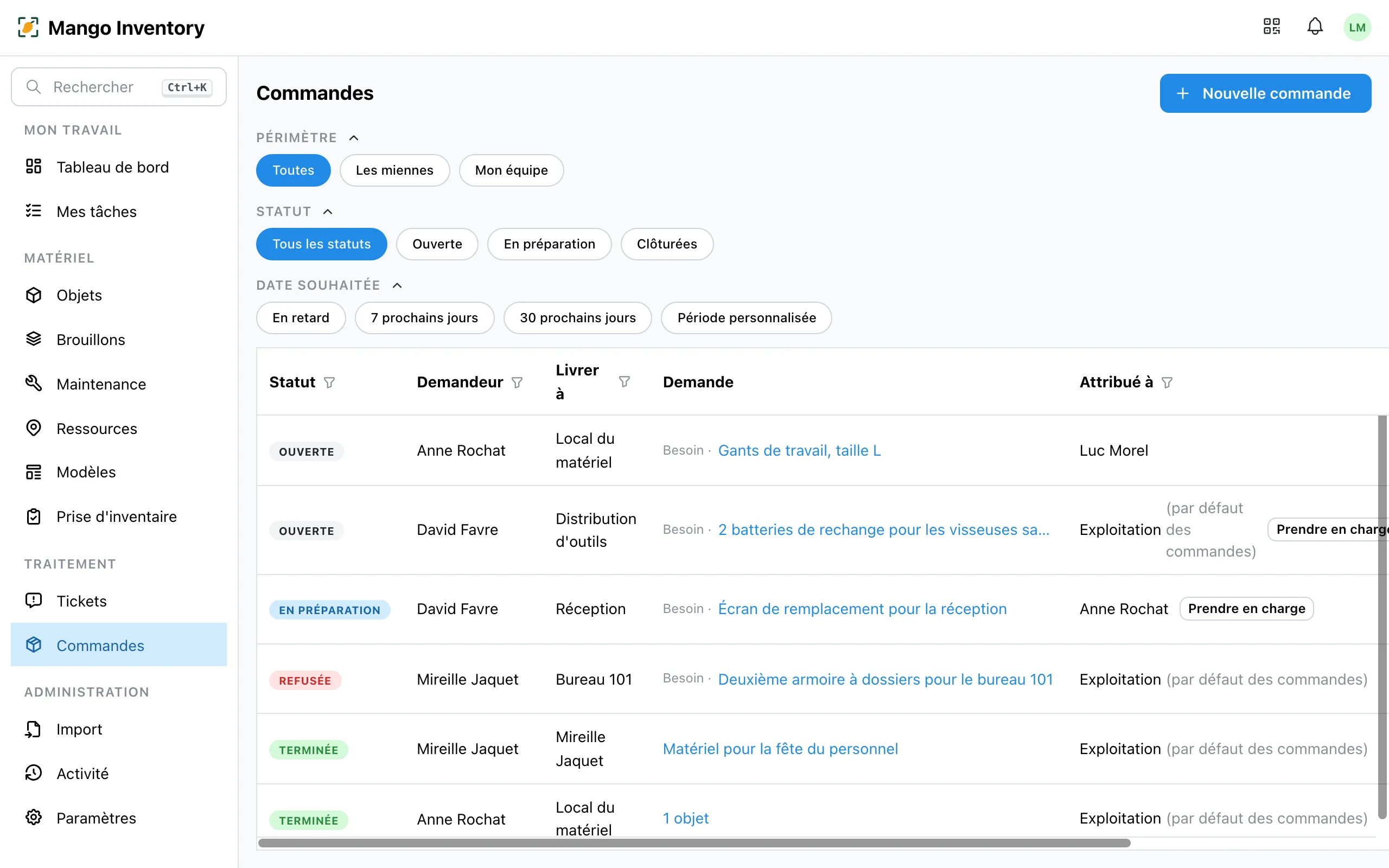Image resolution: width=1389 pixels, height=868 pixels.
Task: Click the Modèles template icon
Action: [34, 472]
